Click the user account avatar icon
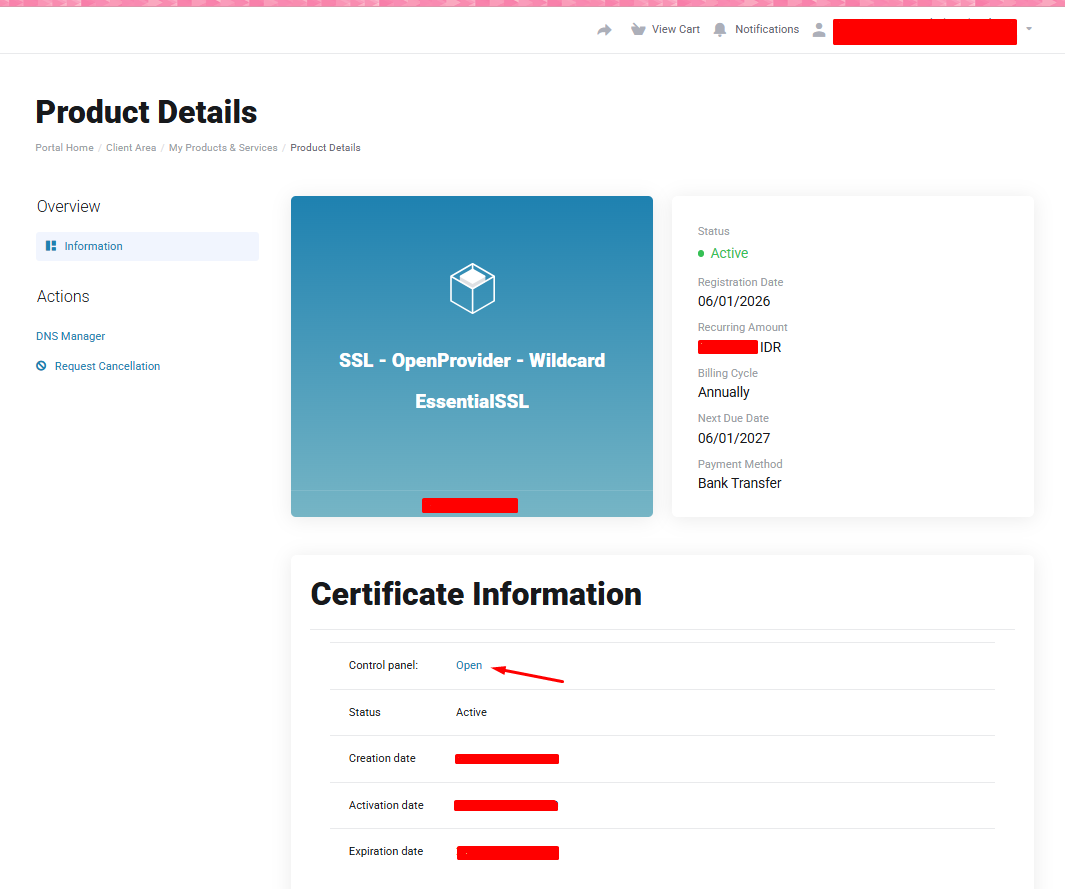The width and height of the screenshot is (1065, 889). 819,30
